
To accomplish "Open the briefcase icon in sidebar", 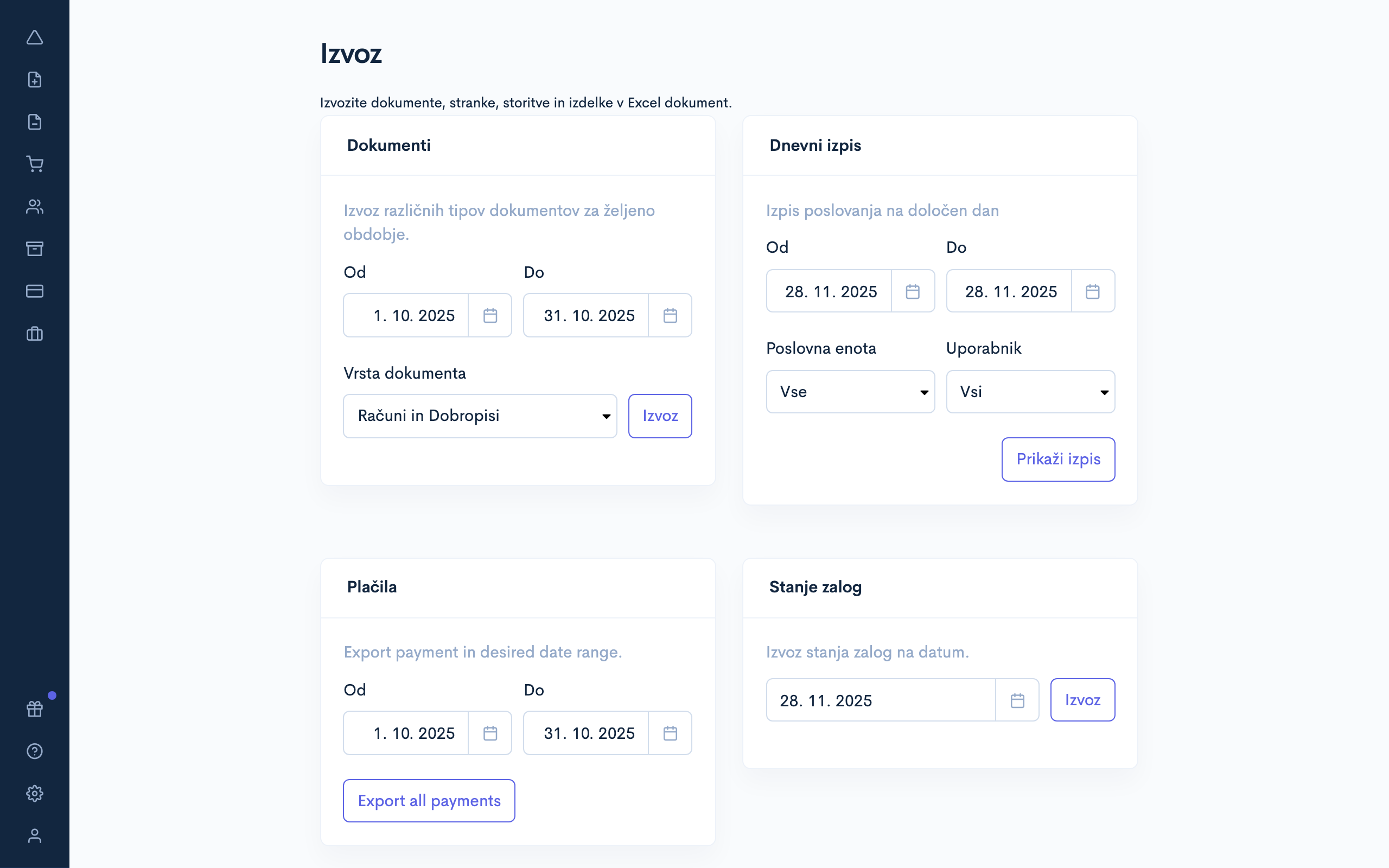I will 34,334.
